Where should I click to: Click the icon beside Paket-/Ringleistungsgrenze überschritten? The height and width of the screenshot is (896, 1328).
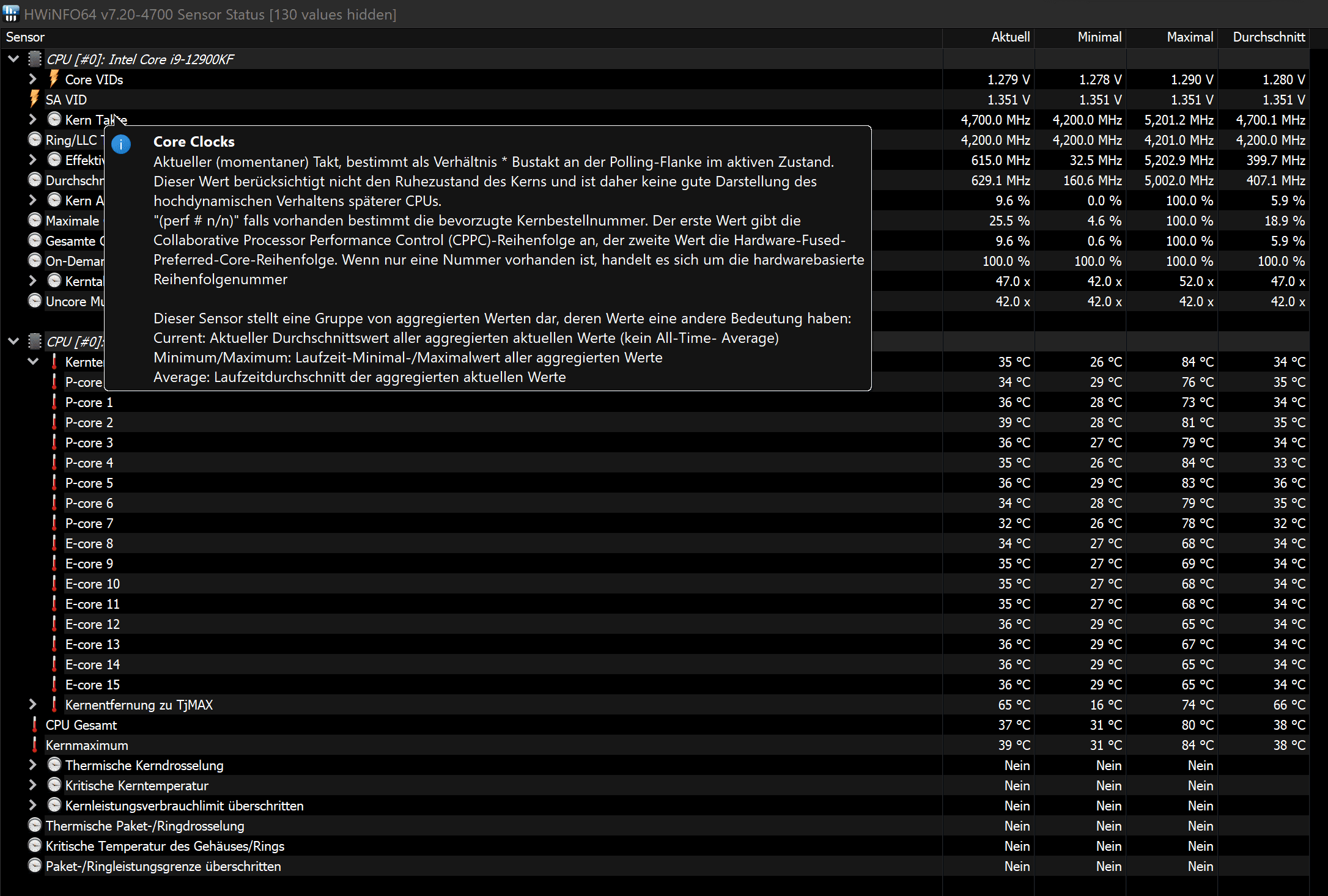(35, 866)
